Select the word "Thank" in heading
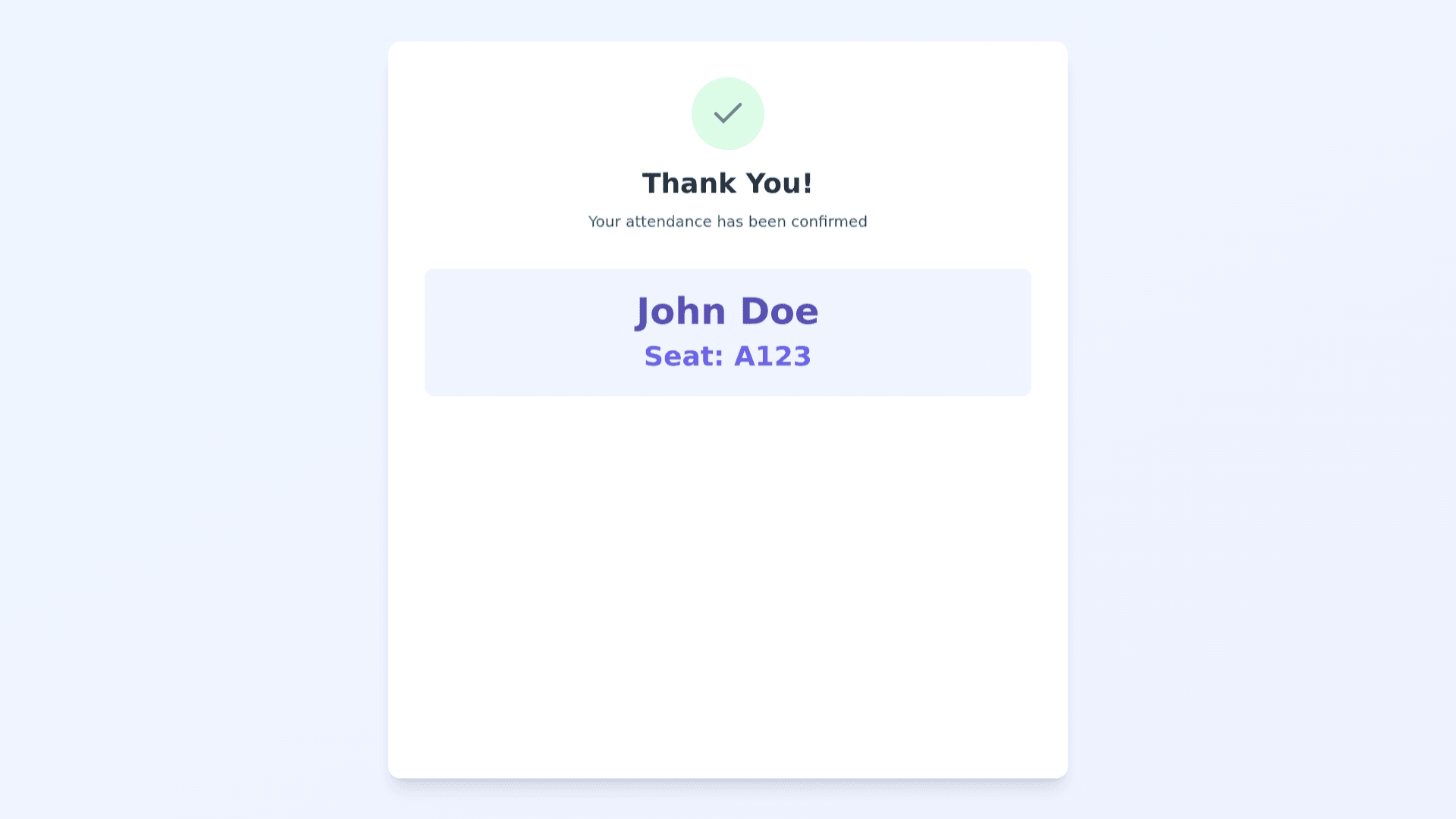The image size is (1456, 819). coord(689,184)
